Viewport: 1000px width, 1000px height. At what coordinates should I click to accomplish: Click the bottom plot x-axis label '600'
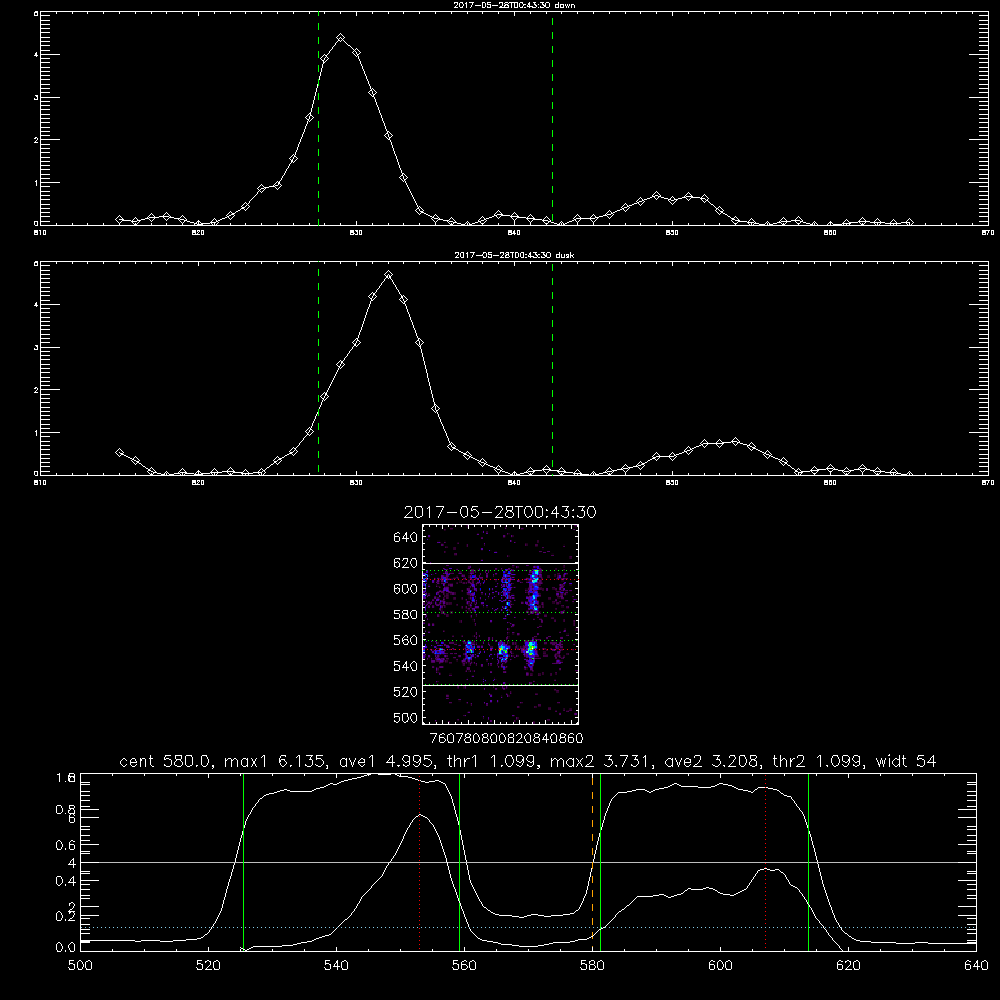pos(720,966)
